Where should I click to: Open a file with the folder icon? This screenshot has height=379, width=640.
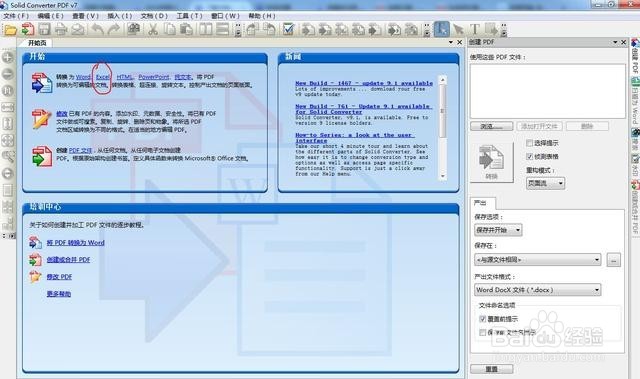click(x=10, y=30)
